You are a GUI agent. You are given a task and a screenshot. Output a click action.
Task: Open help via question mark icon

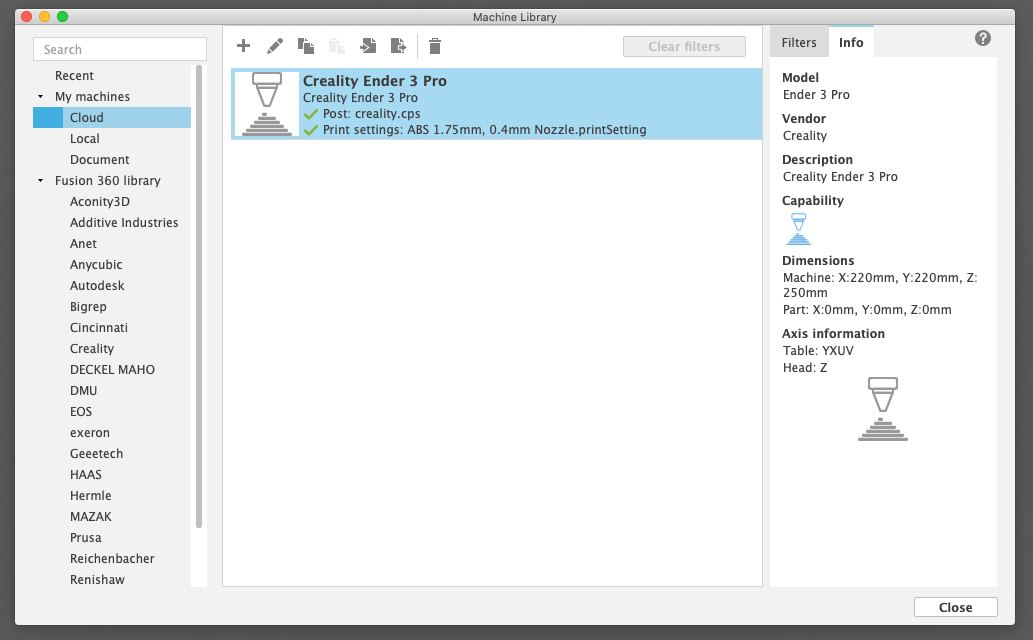(x=982, y=38)
